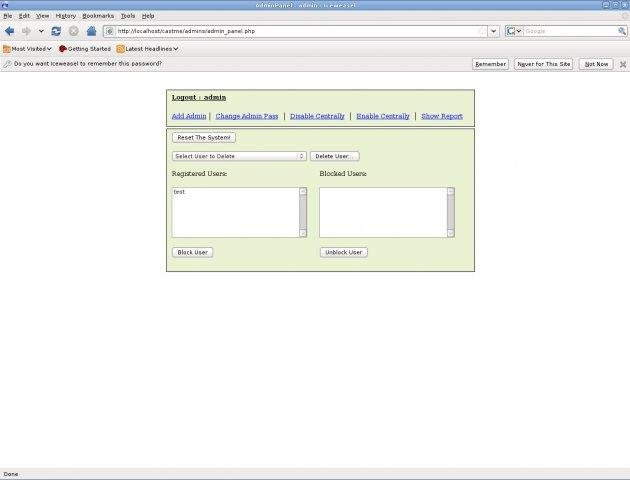Expand the Latest Headlines feed
Image resolution: width=630 pixels, height=480 pixels.
click(x=147, y=49)
